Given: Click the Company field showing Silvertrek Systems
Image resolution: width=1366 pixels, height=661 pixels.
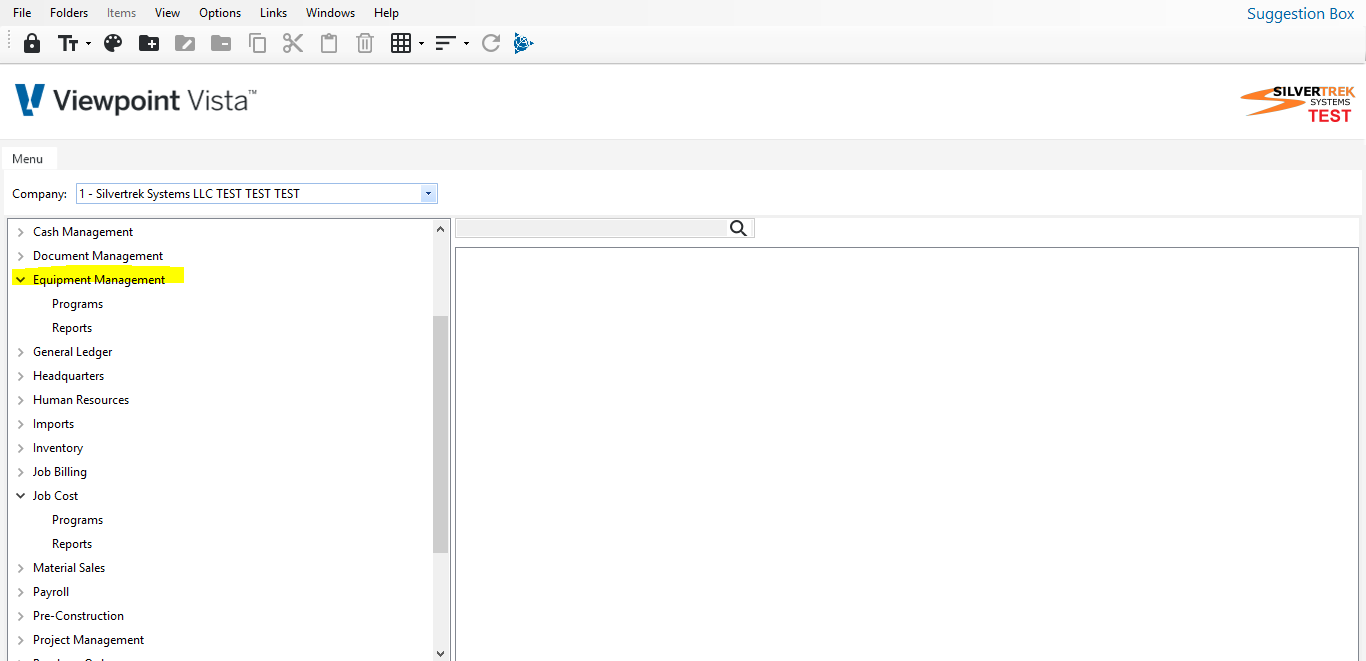Looking at the screenshot, I should coord(249,194).
